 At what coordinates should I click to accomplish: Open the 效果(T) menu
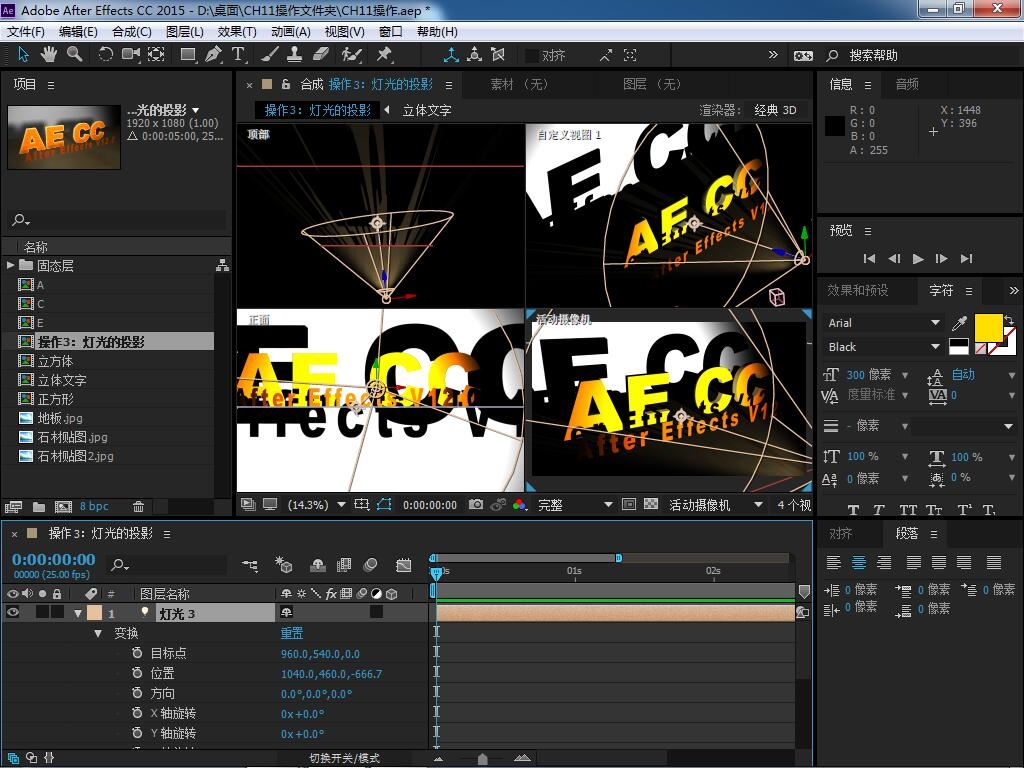237,31
